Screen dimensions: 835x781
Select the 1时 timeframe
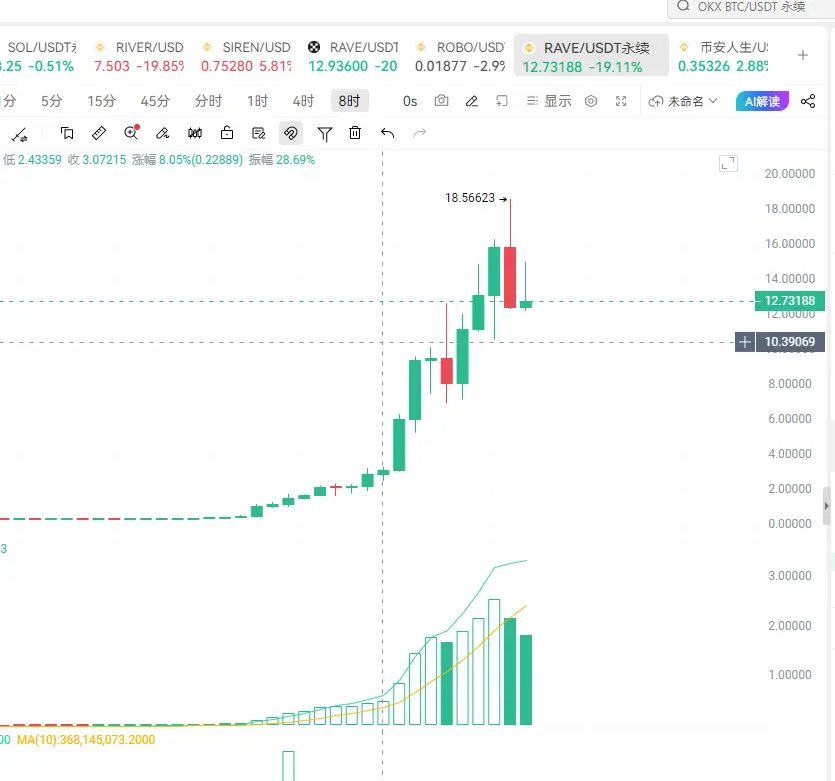click(257, 101)
